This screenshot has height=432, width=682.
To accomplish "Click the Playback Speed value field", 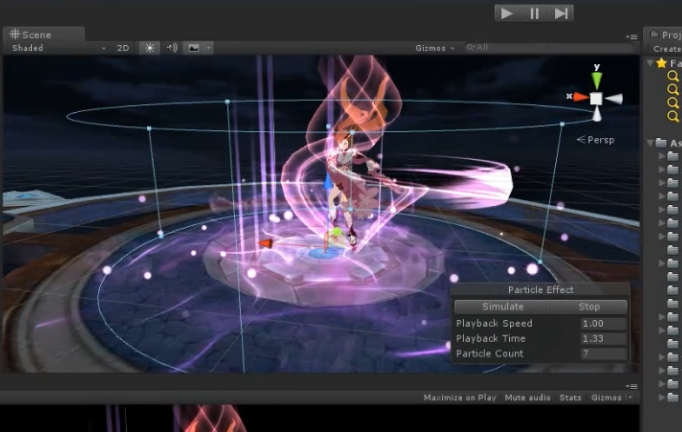I will pyautogui.click(x=603, y=324).
